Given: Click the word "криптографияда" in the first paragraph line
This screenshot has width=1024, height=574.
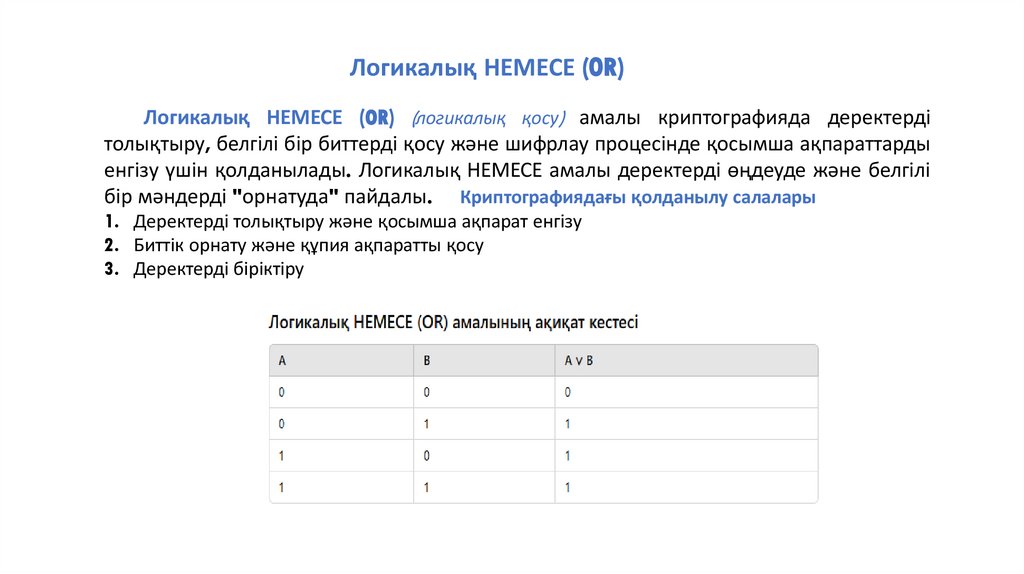Looking at the screenshot, I should pyautogui.click(x=733, y=118).
